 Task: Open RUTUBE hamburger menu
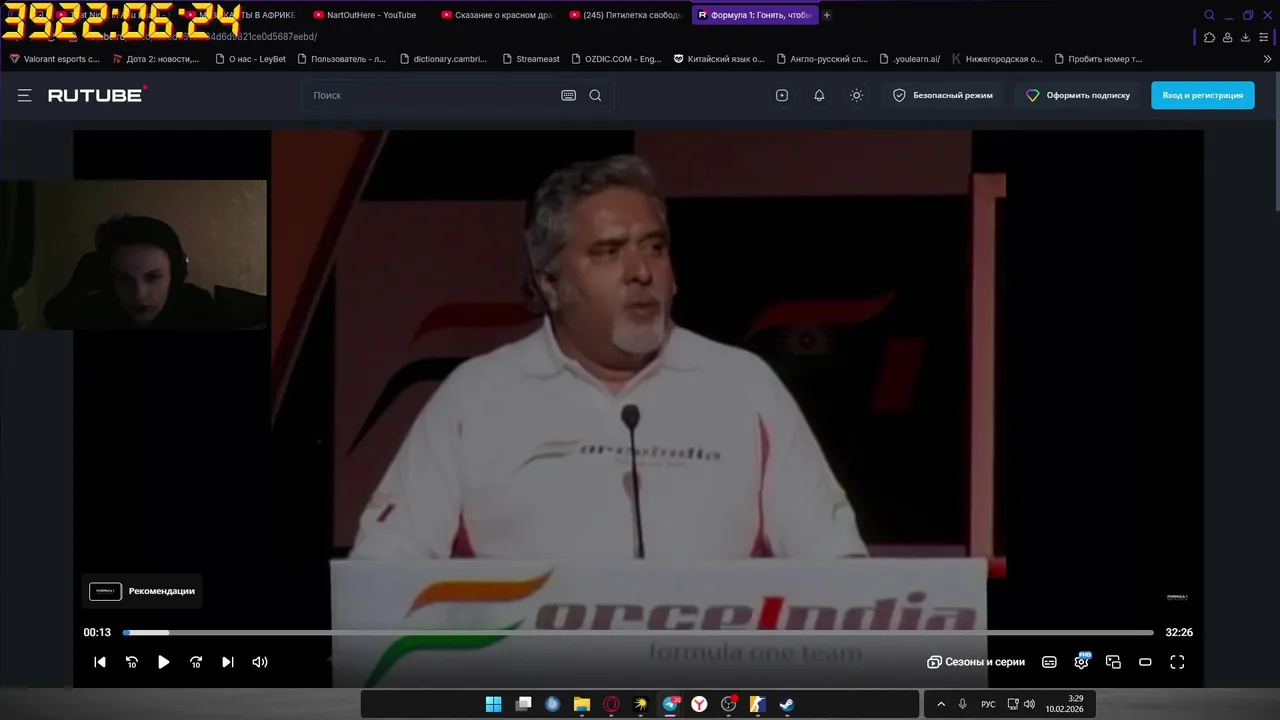tap(24, 95)
